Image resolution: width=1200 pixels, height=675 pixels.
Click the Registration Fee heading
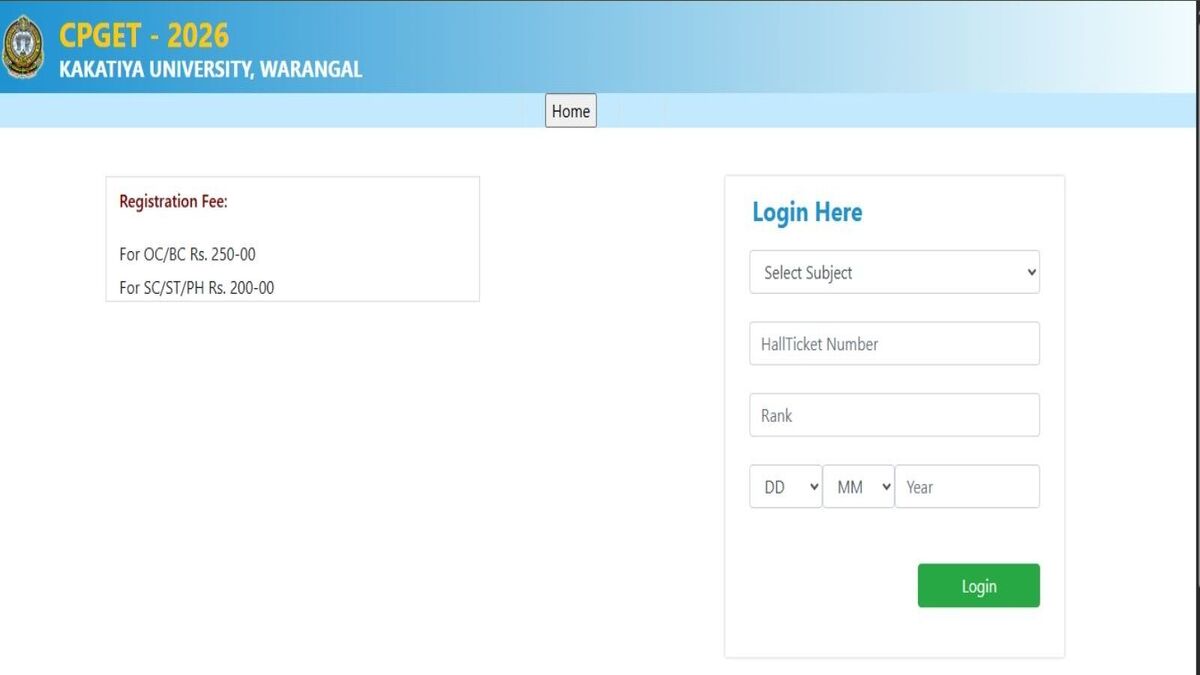(x=173, y=202)
